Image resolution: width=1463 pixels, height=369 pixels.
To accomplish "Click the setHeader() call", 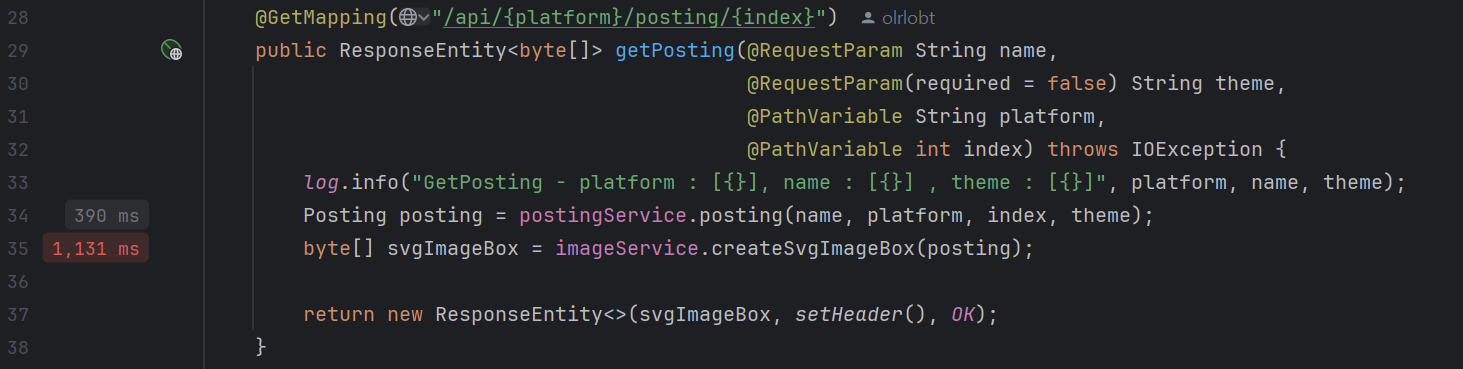I will (x=861, y=314).
